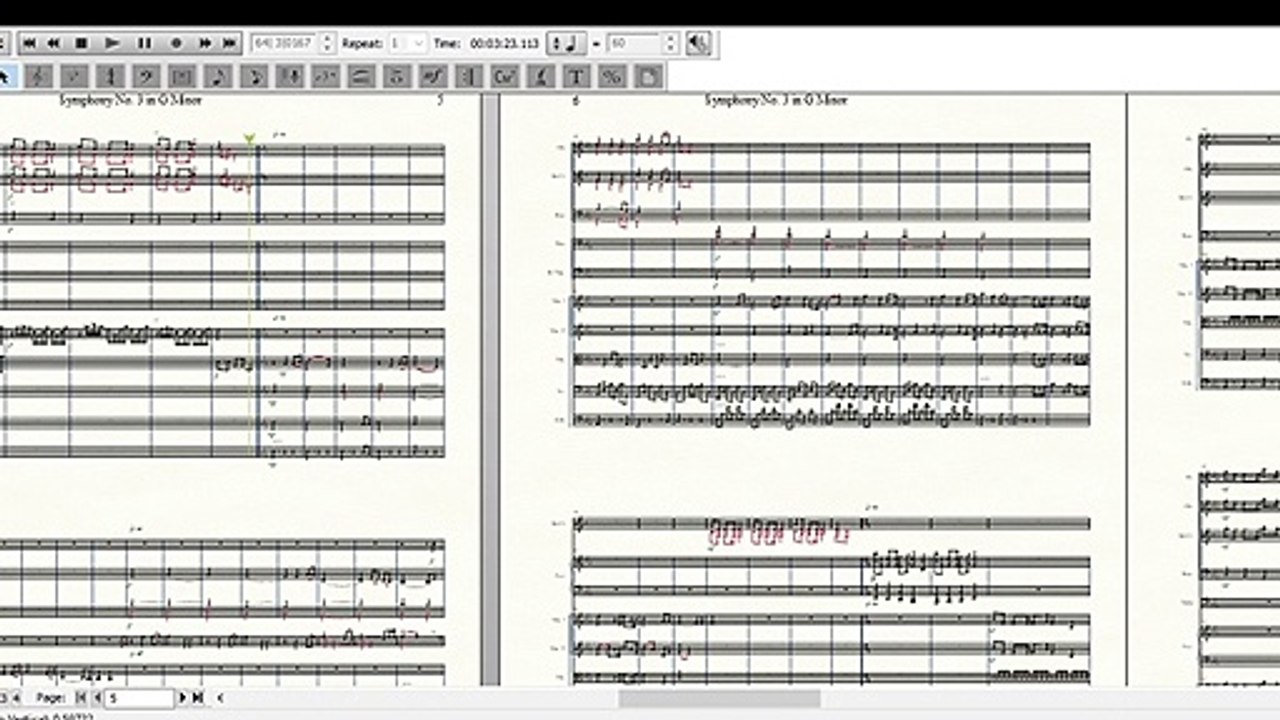This screenshot has width=1280, height=720.
Task: Select the time signature tool
Action: pyautogui.click(x=111, y=76)
